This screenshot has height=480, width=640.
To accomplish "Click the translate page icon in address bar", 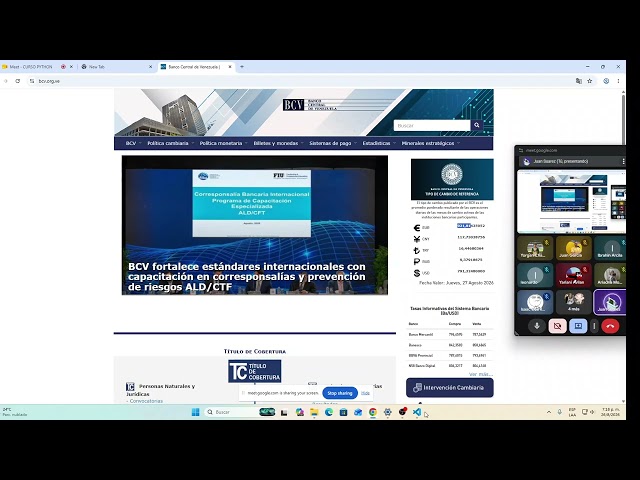I will 578,81.
